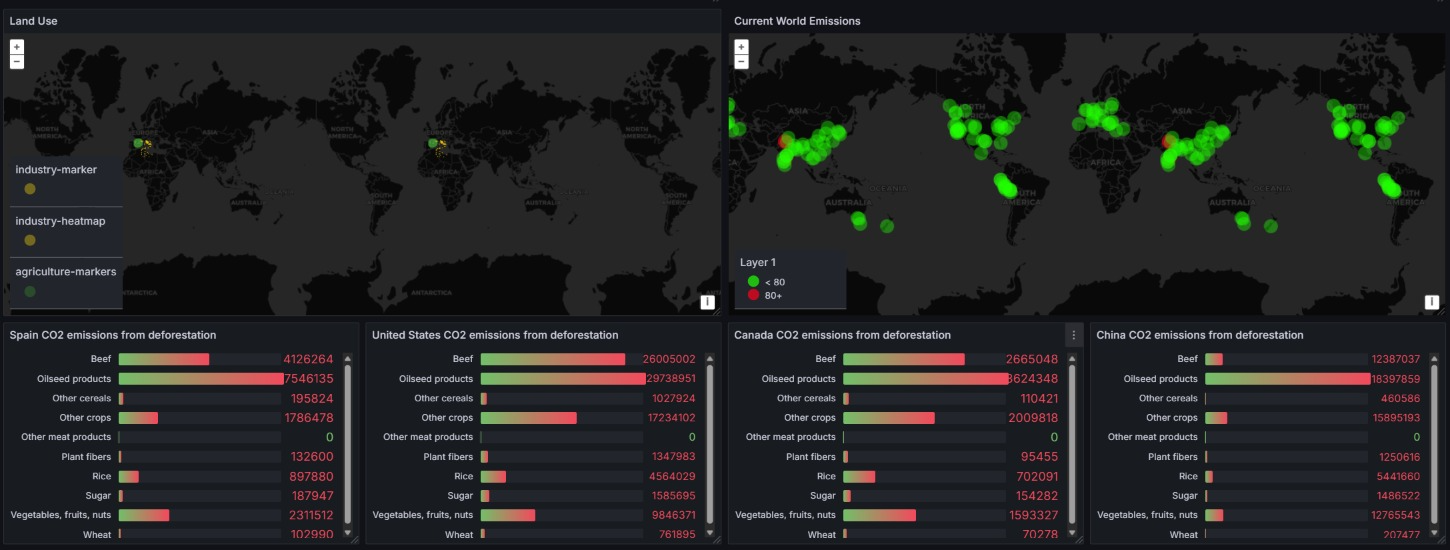Click resize handle of Spain emissions panel
This screenshot has width=1450, height=550.
354,539
